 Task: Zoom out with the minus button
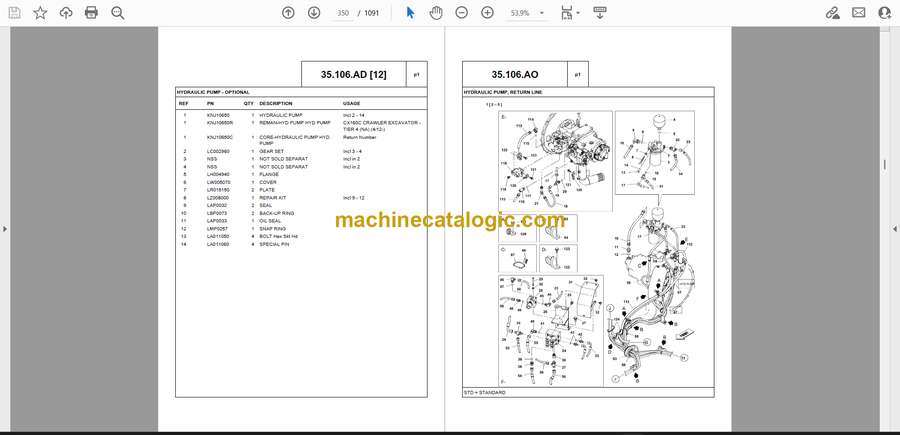(461, 13)
